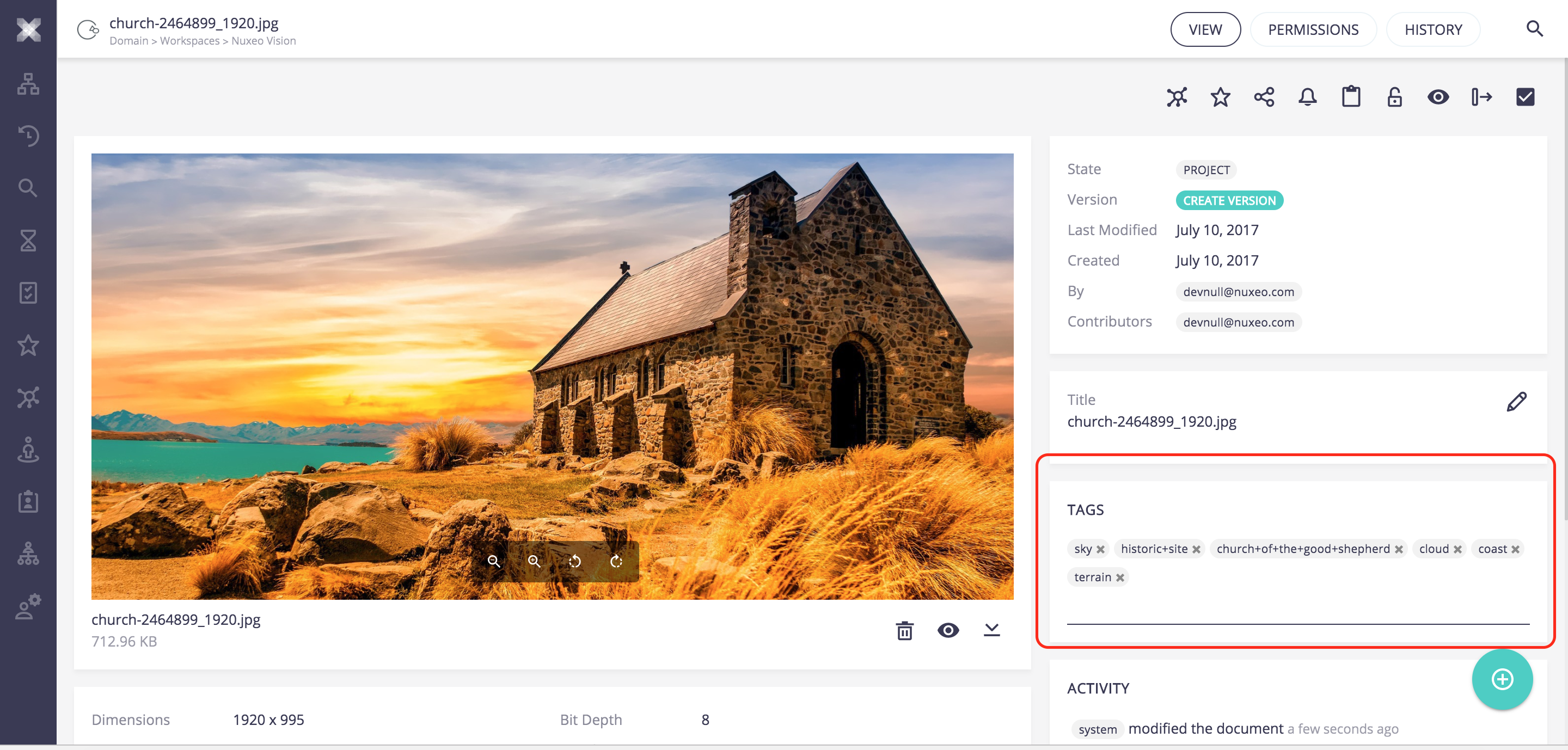The image size is (1568, 750).
Task: Toggle preview with the toolbar eye icon
Action: click(x=1438, y=97)
